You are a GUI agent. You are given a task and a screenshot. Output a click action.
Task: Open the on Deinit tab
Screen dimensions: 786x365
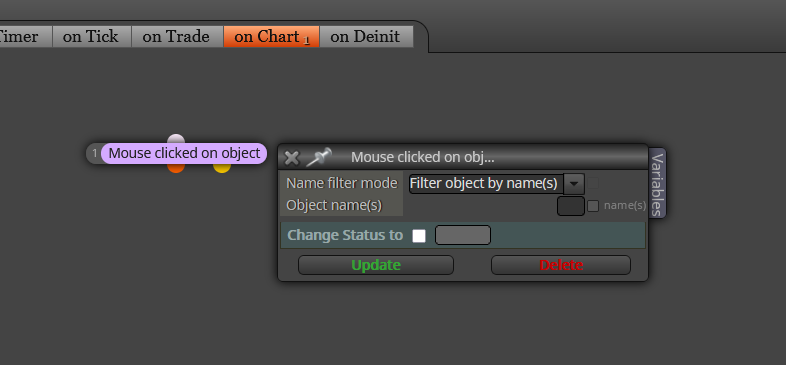[365, 37]
